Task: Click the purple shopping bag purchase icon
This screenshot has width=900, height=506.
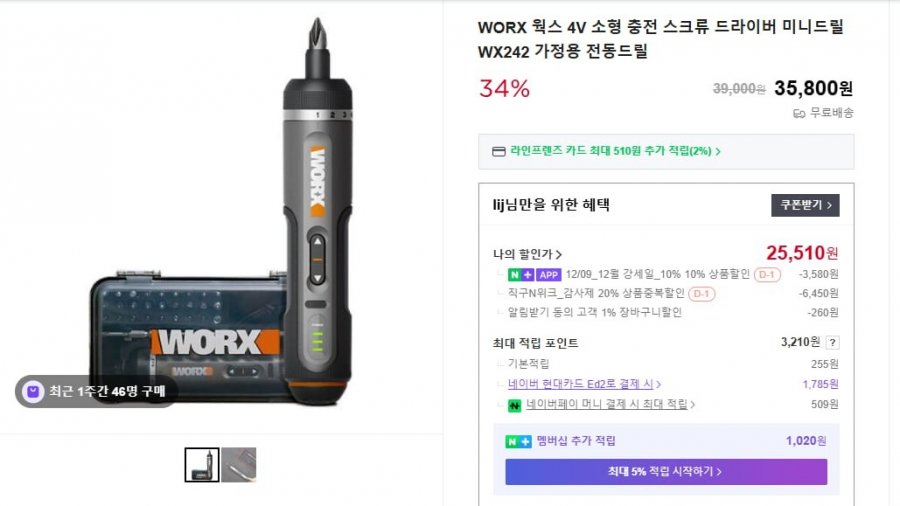Action: pyautogui.click(x=33, y=391)
